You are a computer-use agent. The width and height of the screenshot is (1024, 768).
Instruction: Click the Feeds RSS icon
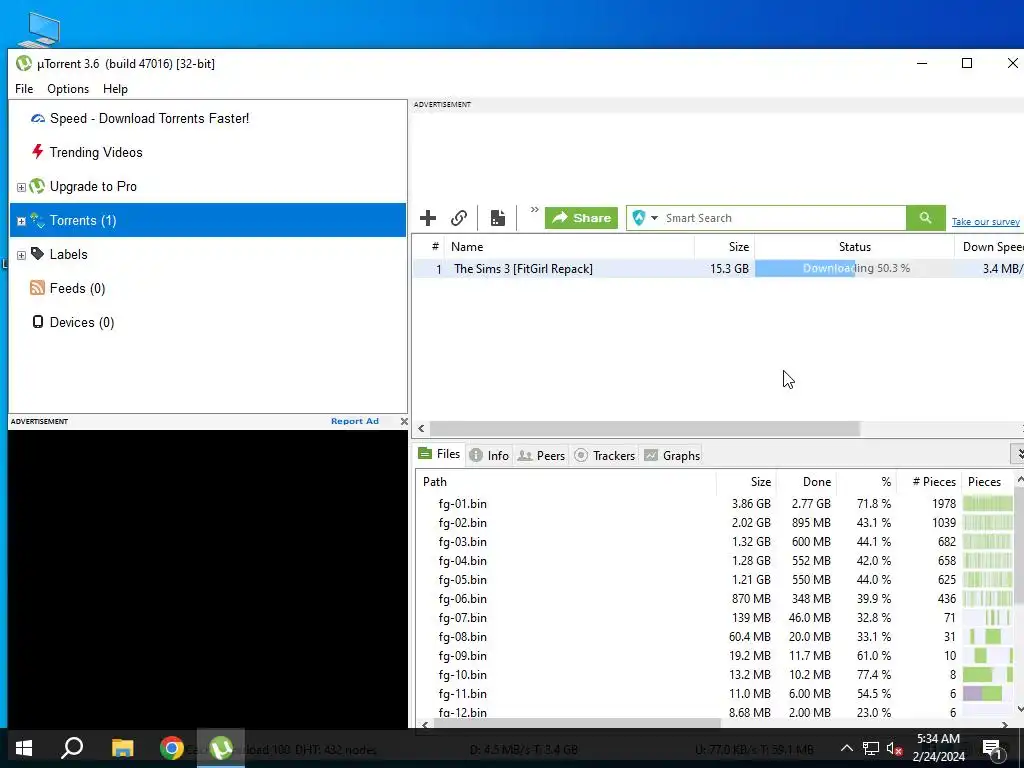tap(37, 288)
